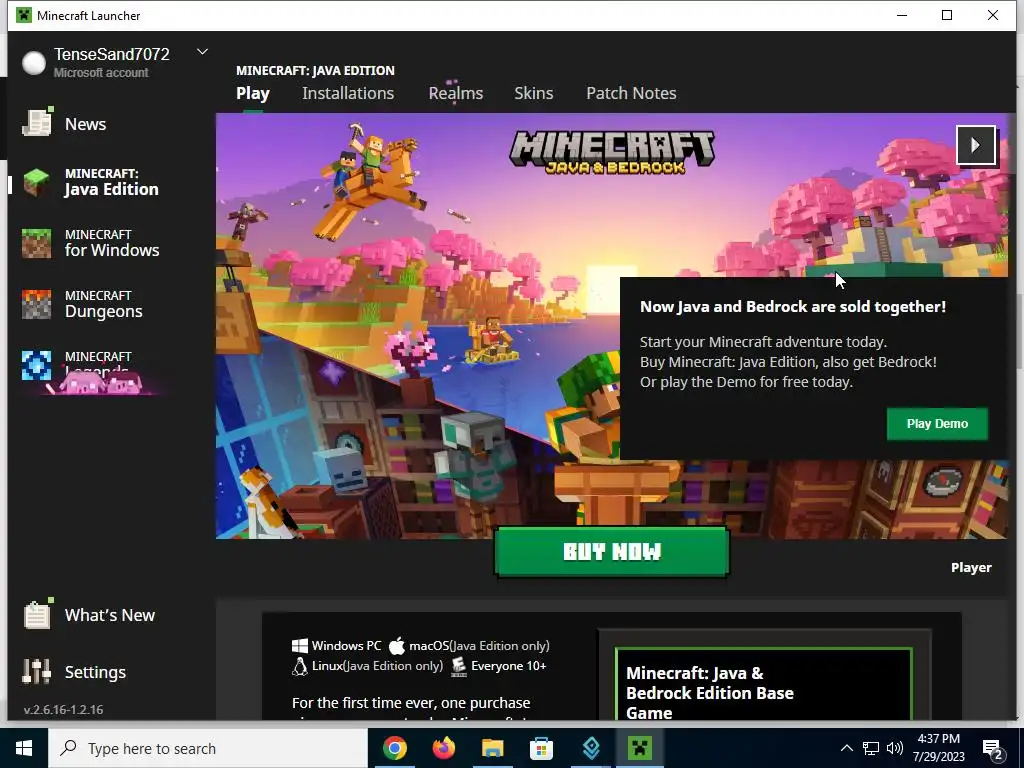
Task: Click the green BUY NOW button
Action: click(612, 552)
